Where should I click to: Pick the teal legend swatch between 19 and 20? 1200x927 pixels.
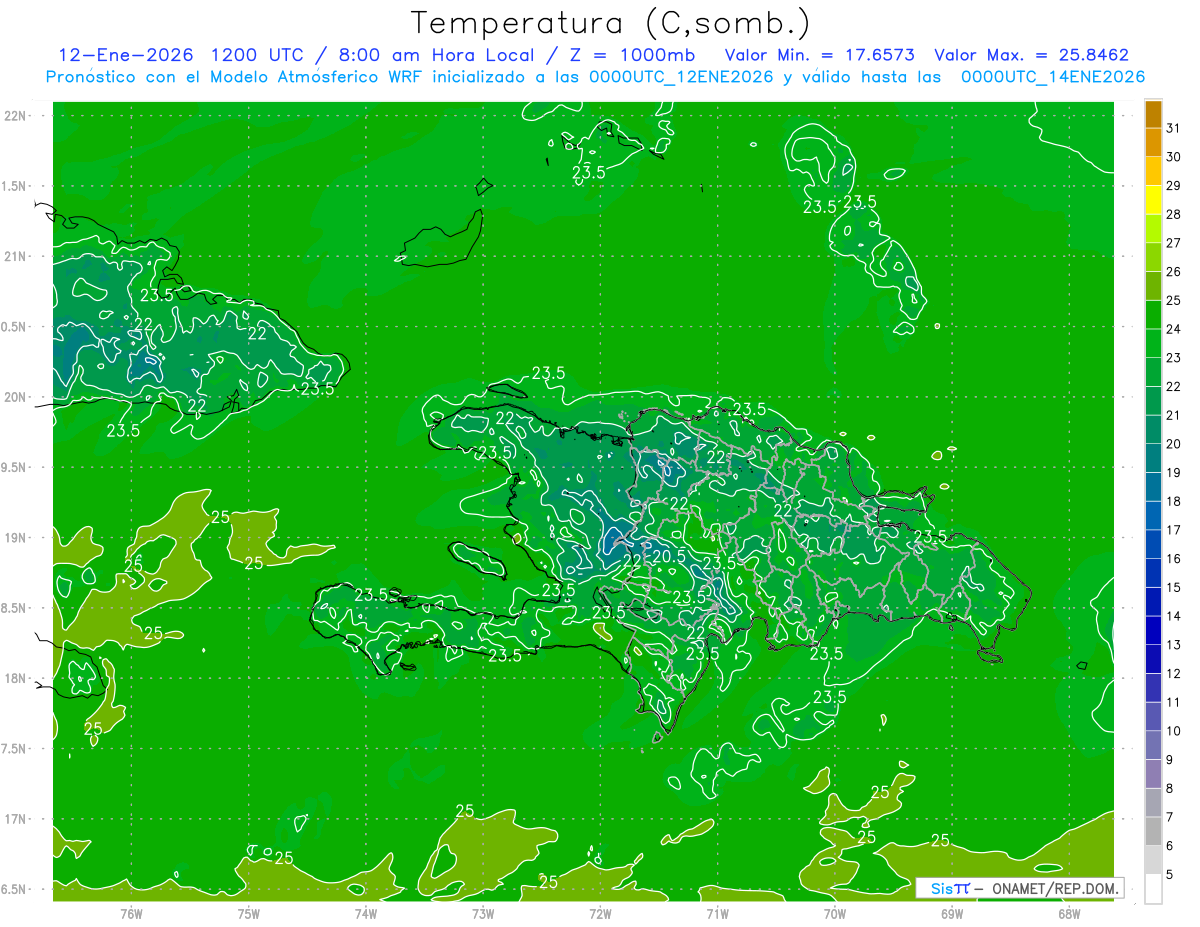tap(1154, 459)
